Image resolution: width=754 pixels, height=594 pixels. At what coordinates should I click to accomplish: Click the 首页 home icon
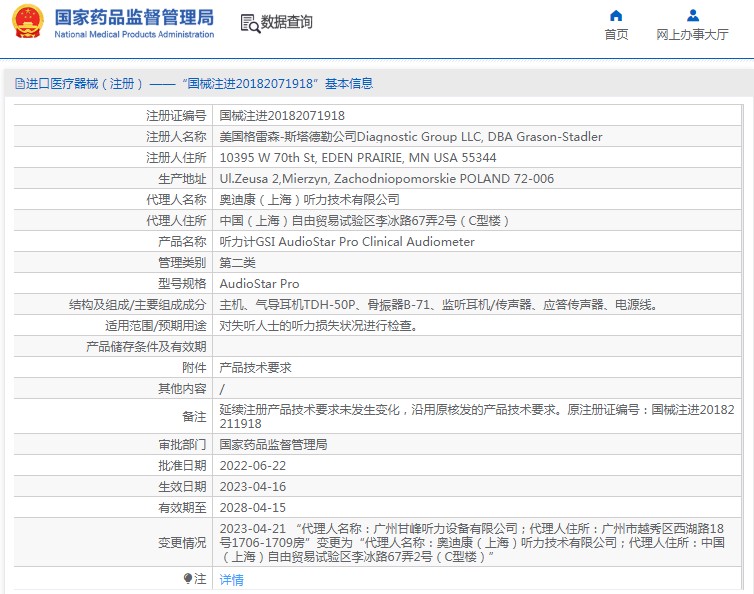coord(616,15)
